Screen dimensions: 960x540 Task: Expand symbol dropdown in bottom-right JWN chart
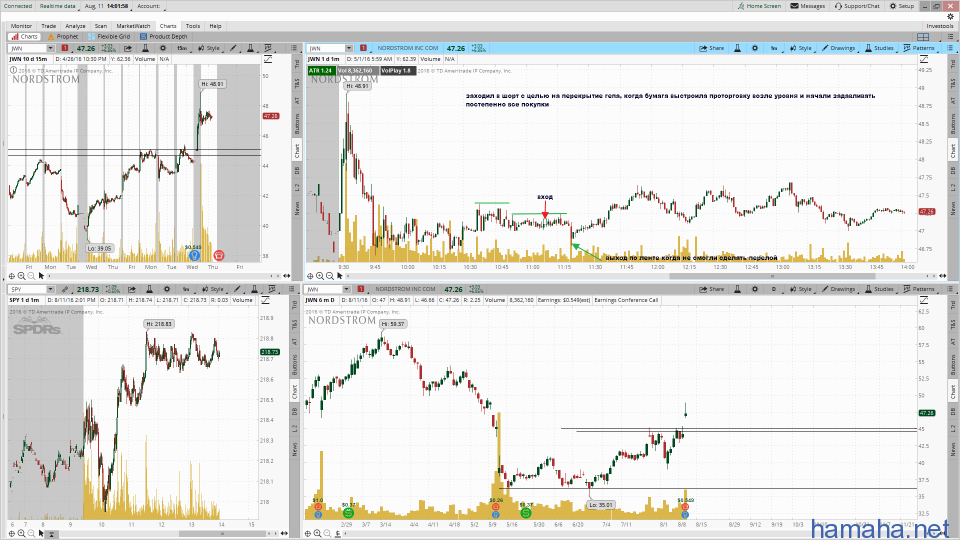click(346, 289)
